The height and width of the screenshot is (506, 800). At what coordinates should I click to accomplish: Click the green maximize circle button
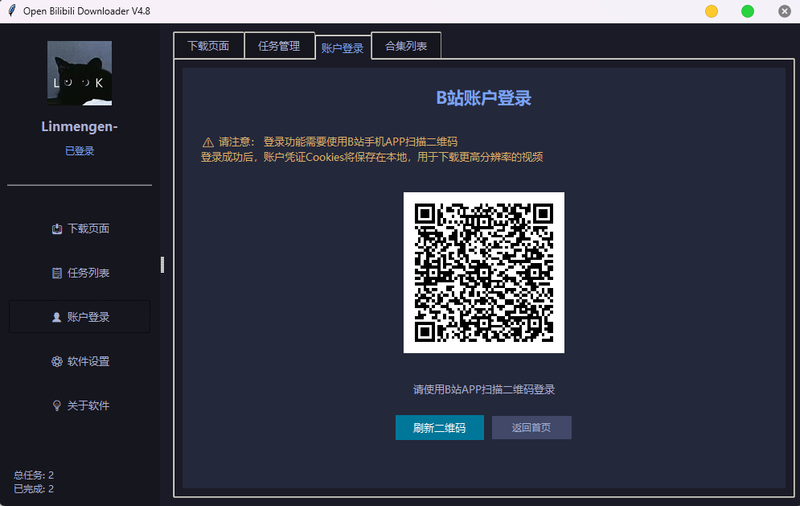coord(747,11)
